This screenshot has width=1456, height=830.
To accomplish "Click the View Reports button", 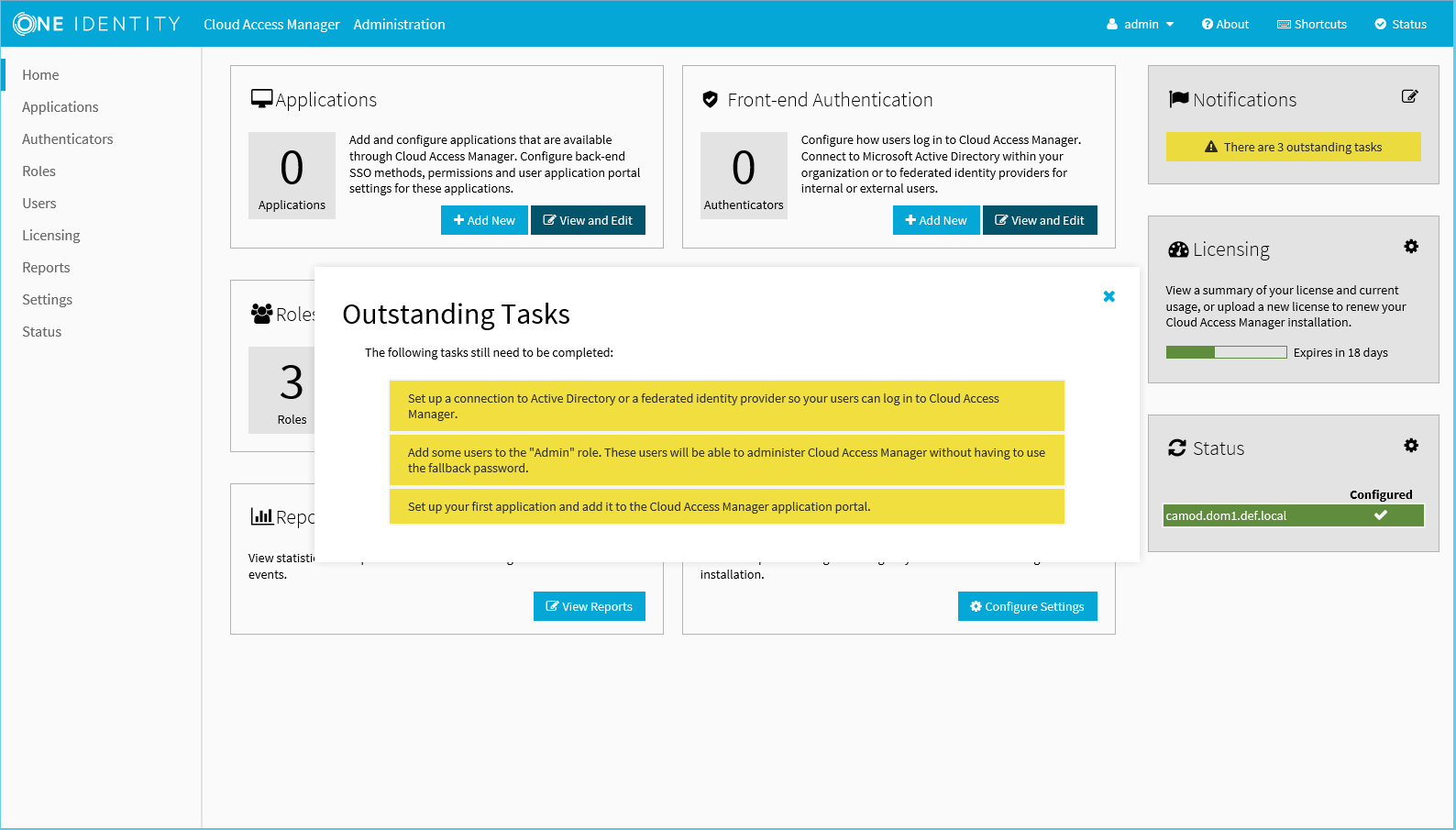I will [590, 606].
